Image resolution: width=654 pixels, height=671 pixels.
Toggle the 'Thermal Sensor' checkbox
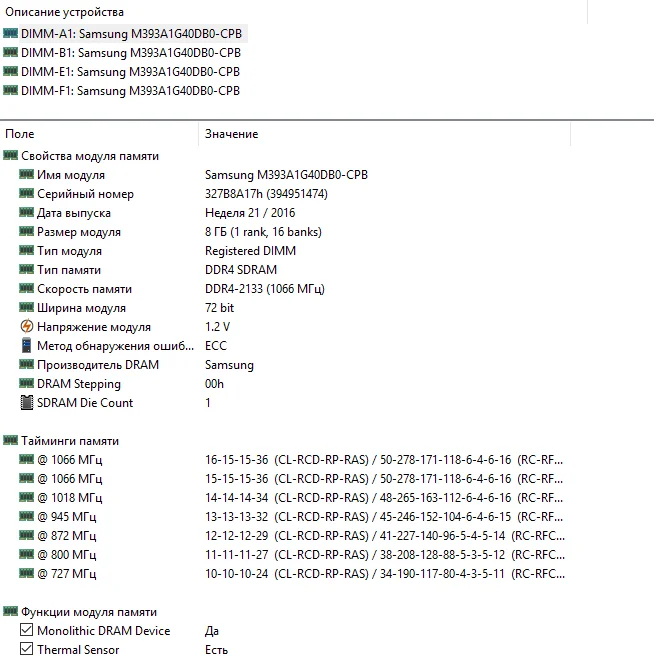click(x=27, y=649)
